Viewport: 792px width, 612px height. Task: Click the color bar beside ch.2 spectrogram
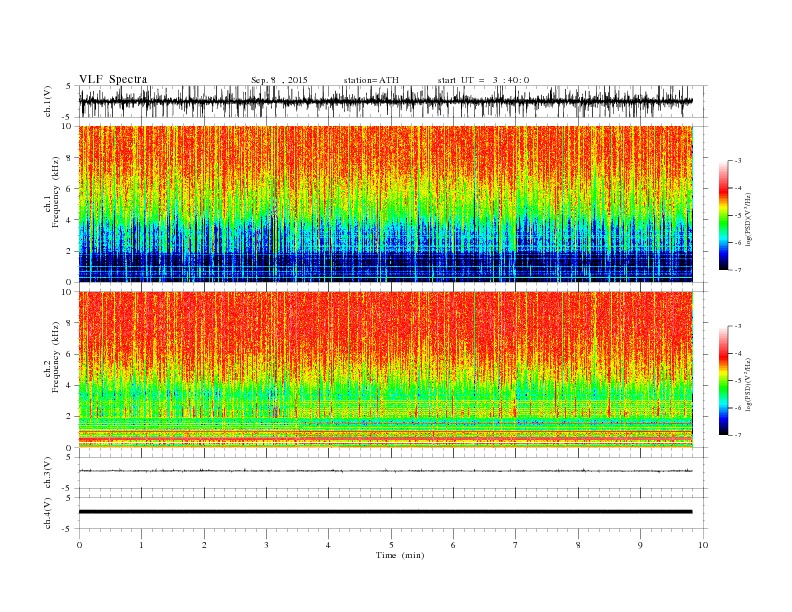point(723,381)
